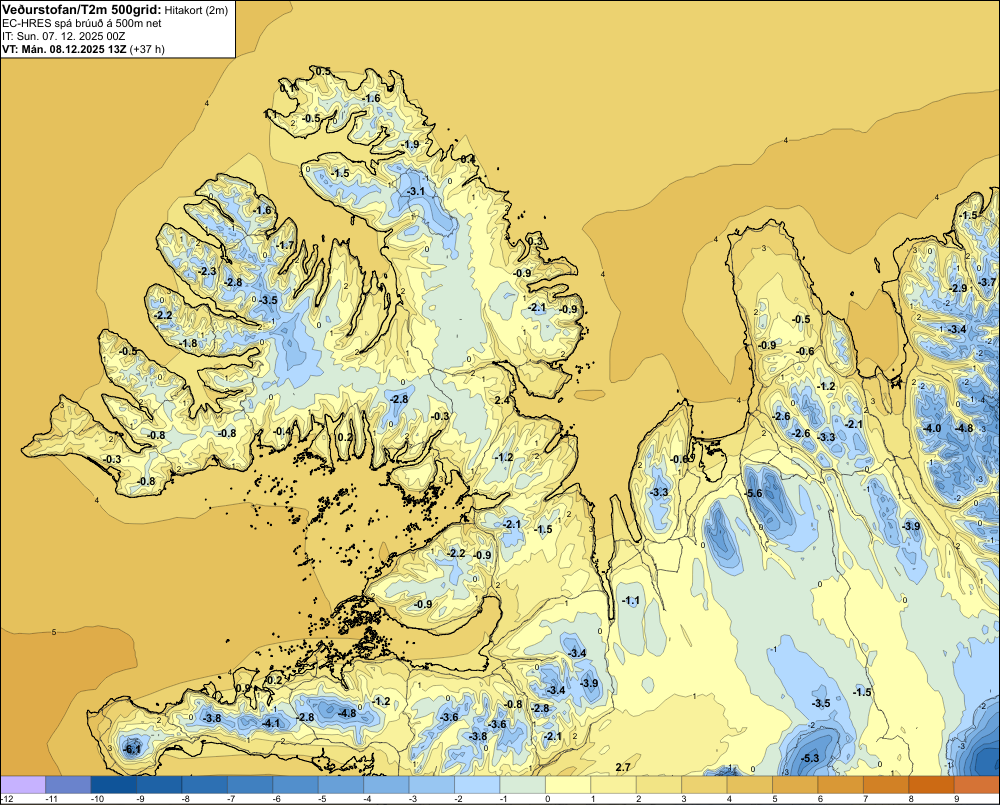Click the legend swatch between 3 and 4

pos(705,784)
